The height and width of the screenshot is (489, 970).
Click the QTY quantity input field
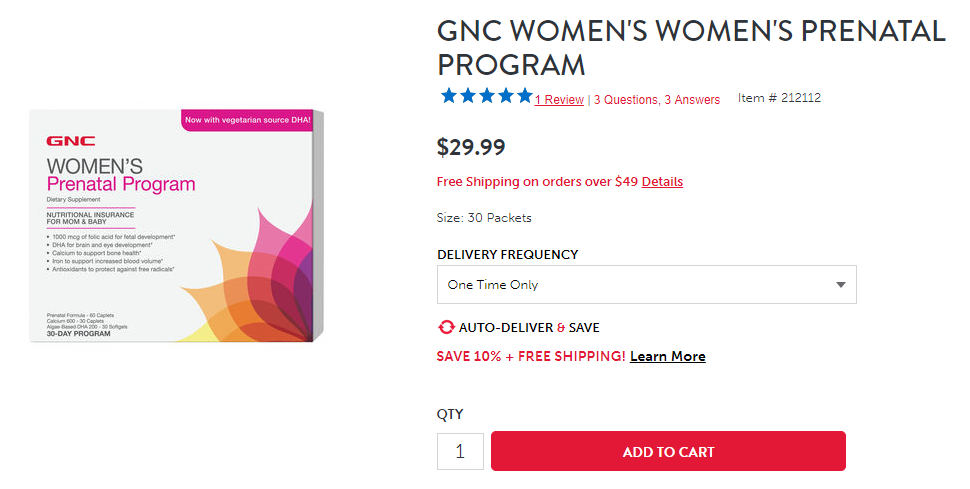(460, 451)
